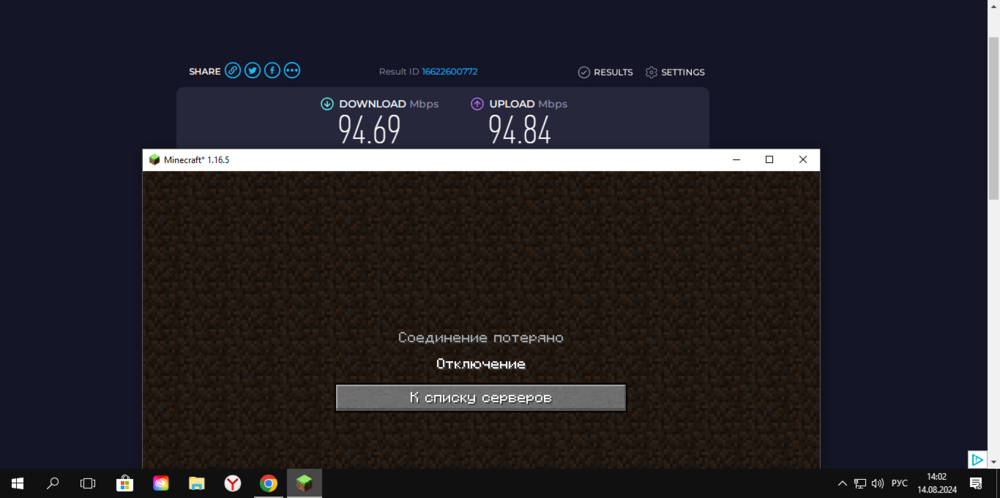Click the browser page vertical scrollbar
1000x498 pixels.
coord(994,118)
